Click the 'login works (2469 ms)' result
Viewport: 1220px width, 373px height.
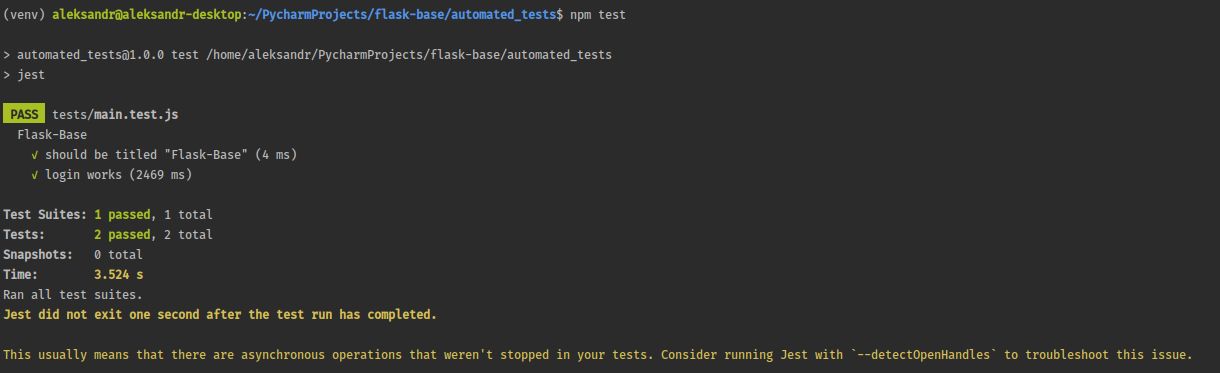tap(118, 175)
